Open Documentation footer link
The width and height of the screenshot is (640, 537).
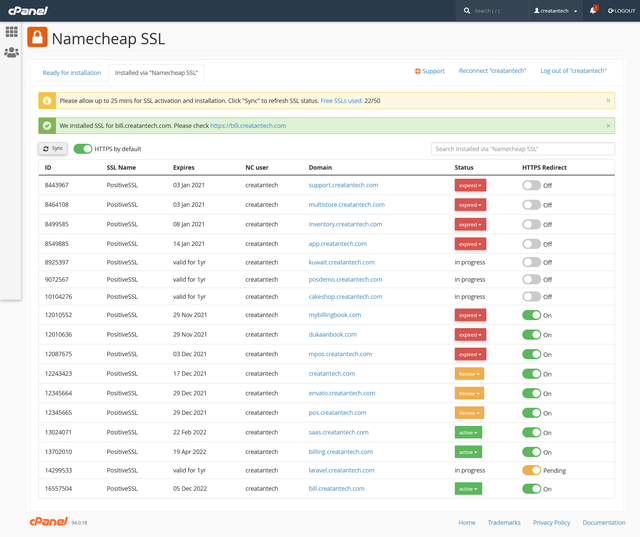(x=604, y=522)
